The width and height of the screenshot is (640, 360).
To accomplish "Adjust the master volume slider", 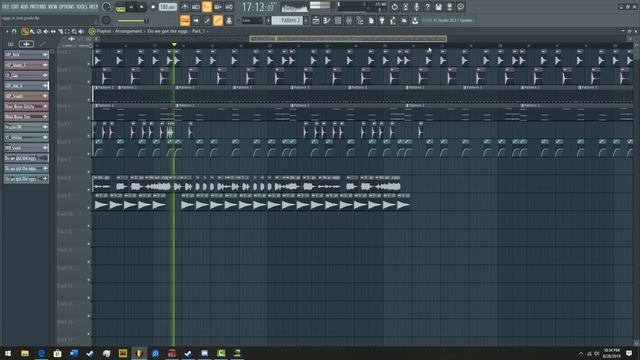I will coord(132,21).
